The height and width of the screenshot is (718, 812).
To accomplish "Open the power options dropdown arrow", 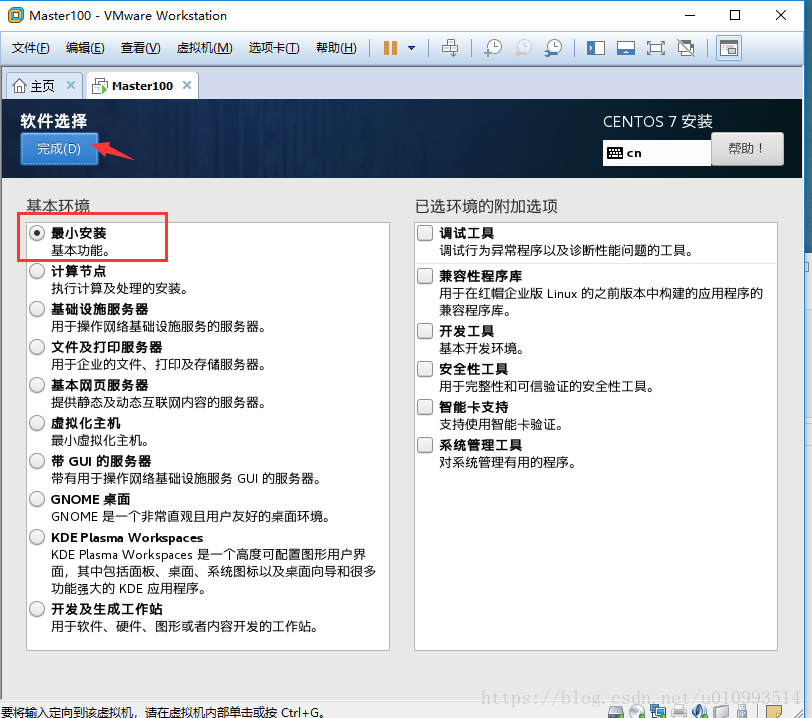I will click(411, 48).
